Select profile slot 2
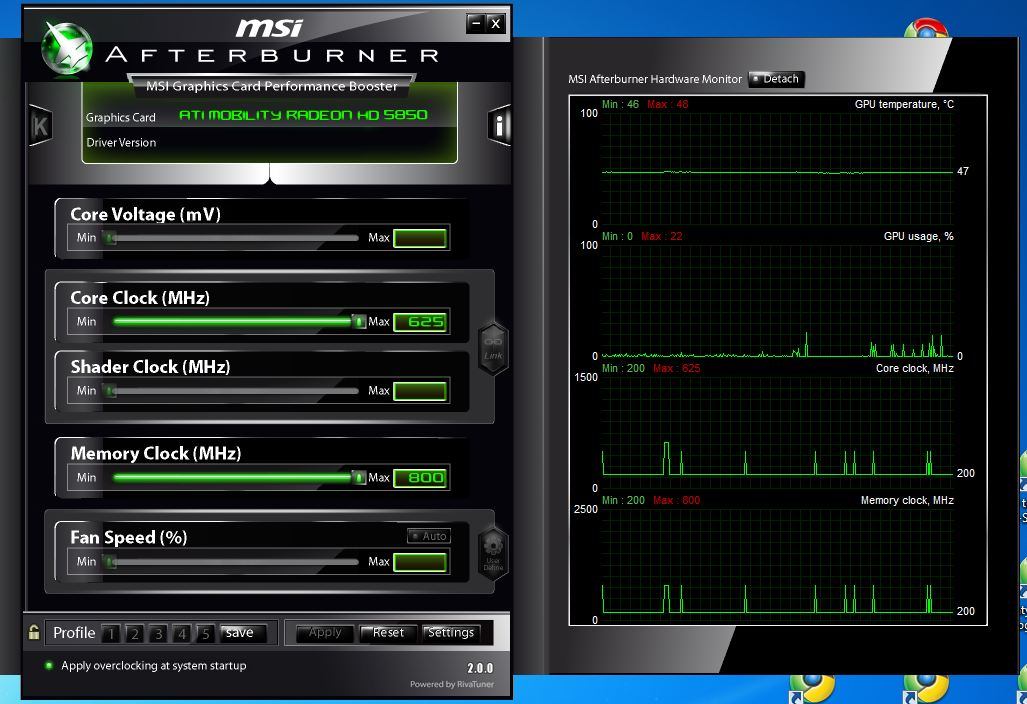1027x704 pixels. [x=134, y=633]
